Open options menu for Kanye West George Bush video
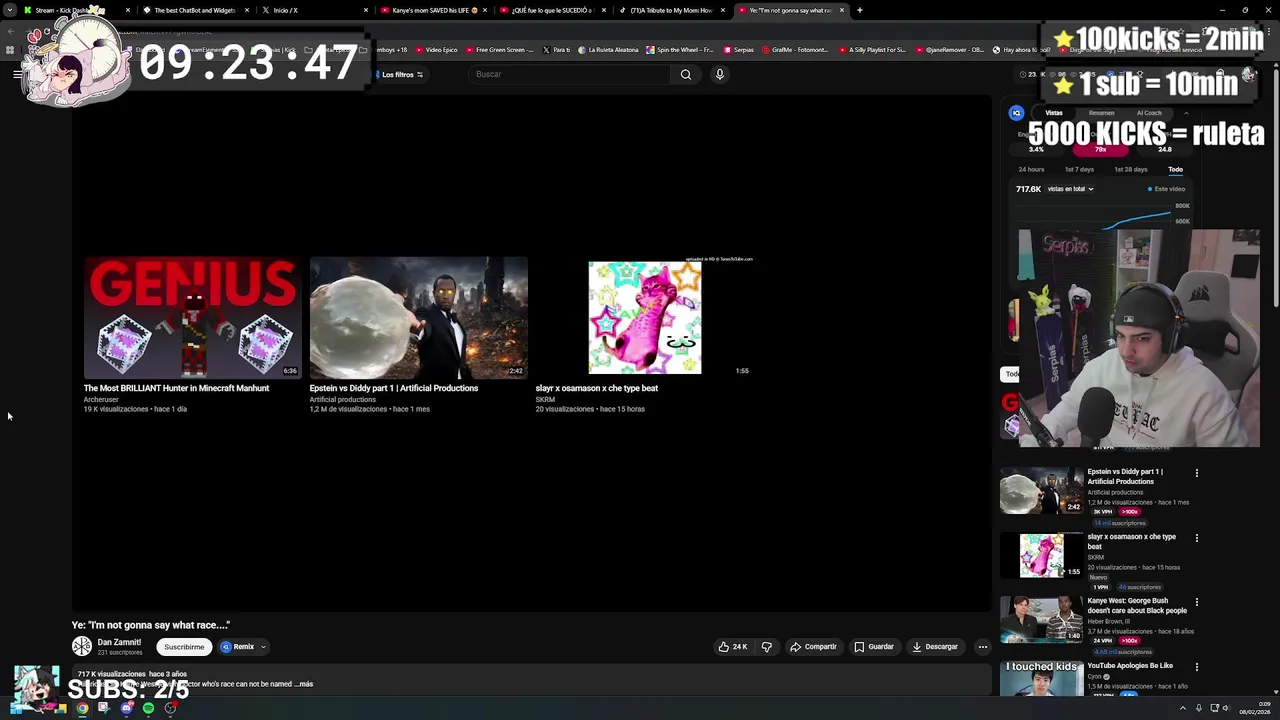Image resolution: width=1280 pixels, height=720 pixels. pos(1197,602)
